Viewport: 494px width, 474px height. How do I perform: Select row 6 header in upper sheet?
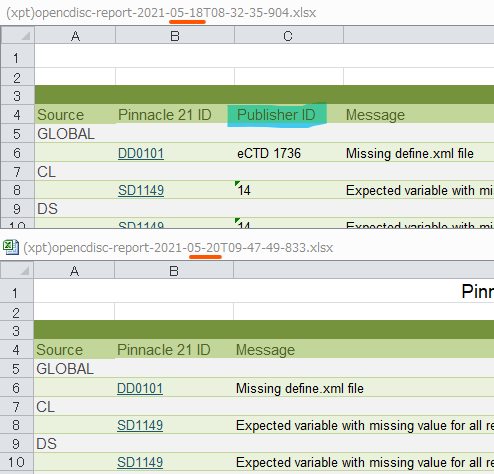coord(17,153)
